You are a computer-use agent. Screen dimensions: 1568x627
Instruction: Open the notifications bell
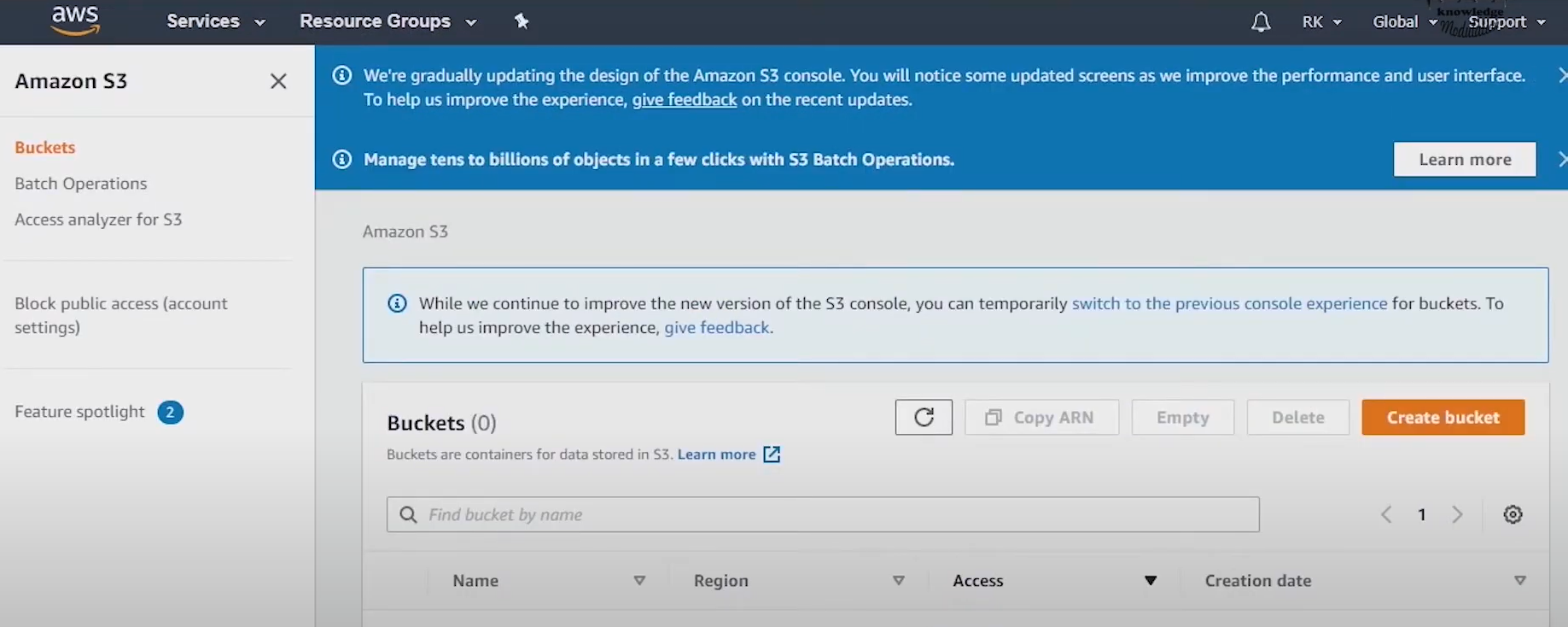click(x=1261, y=22)
